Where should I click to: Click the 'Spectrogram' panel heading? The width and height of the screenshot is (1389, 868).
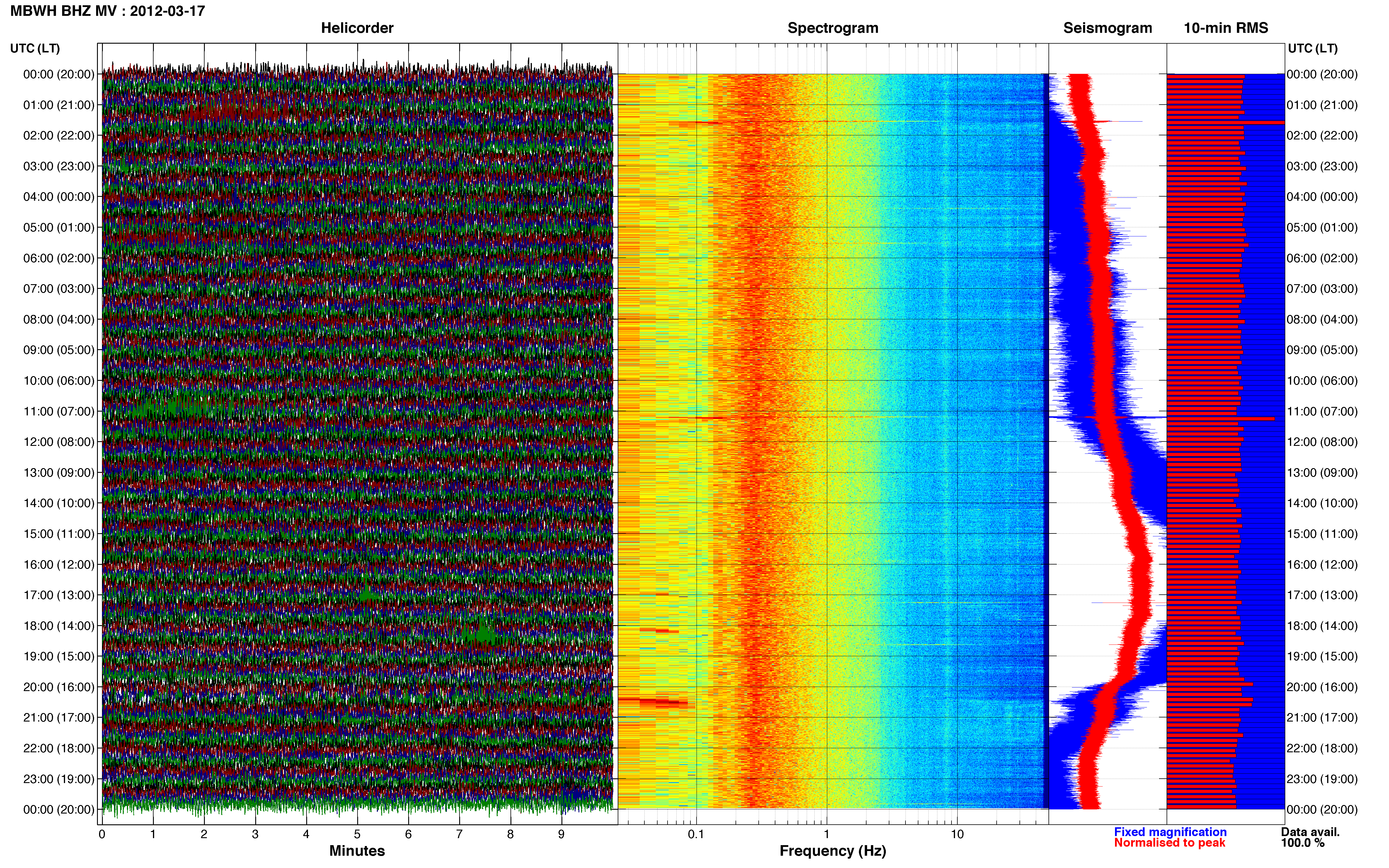point(833,28)
